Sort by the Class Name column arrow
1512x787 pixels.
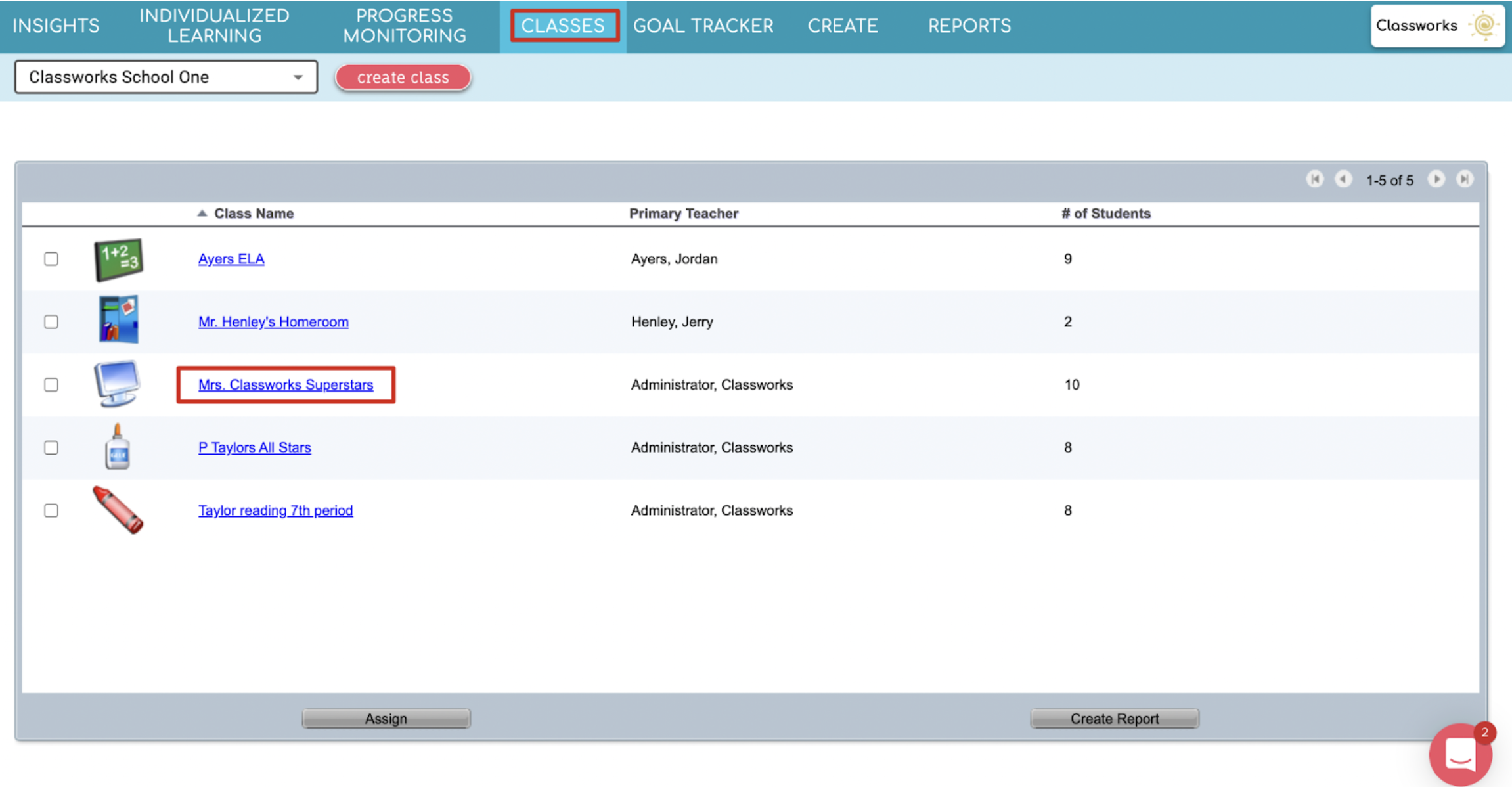(202, 214)
